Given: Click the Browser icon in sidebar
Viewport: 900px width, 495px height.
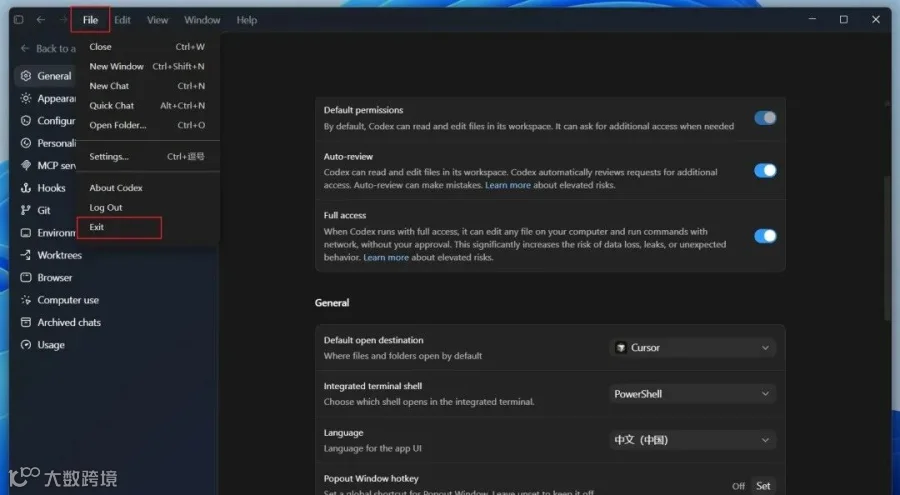Looking at the screenshot, I should [x=26, y=277].
